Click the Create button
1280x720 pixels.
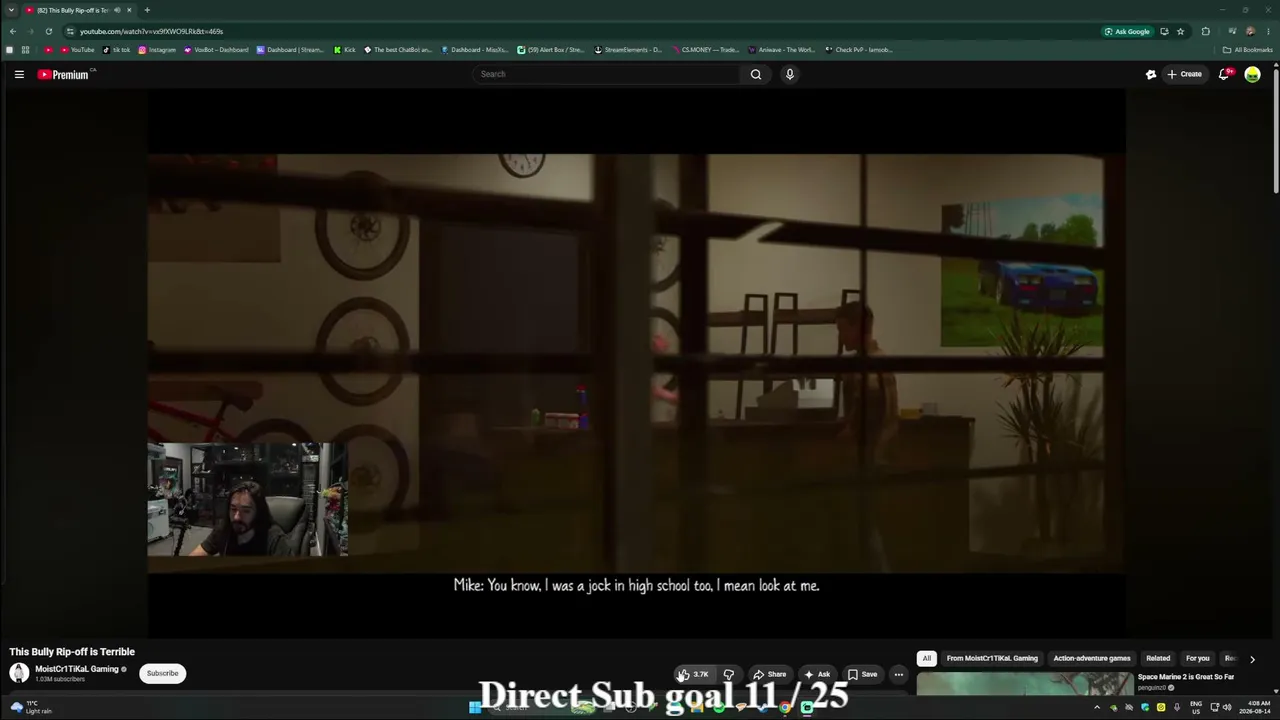coord(1185,74)
